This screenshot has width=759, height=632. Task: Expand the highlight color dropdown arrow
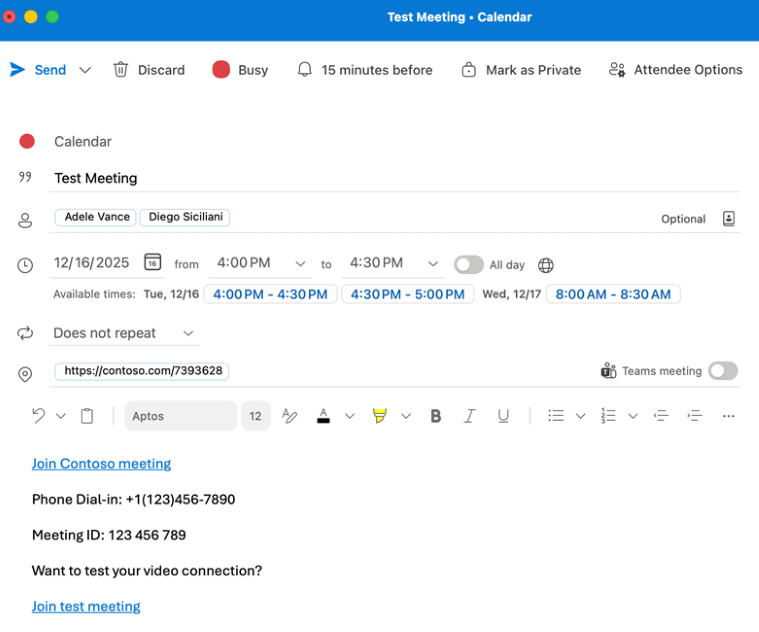click(406, 416)
